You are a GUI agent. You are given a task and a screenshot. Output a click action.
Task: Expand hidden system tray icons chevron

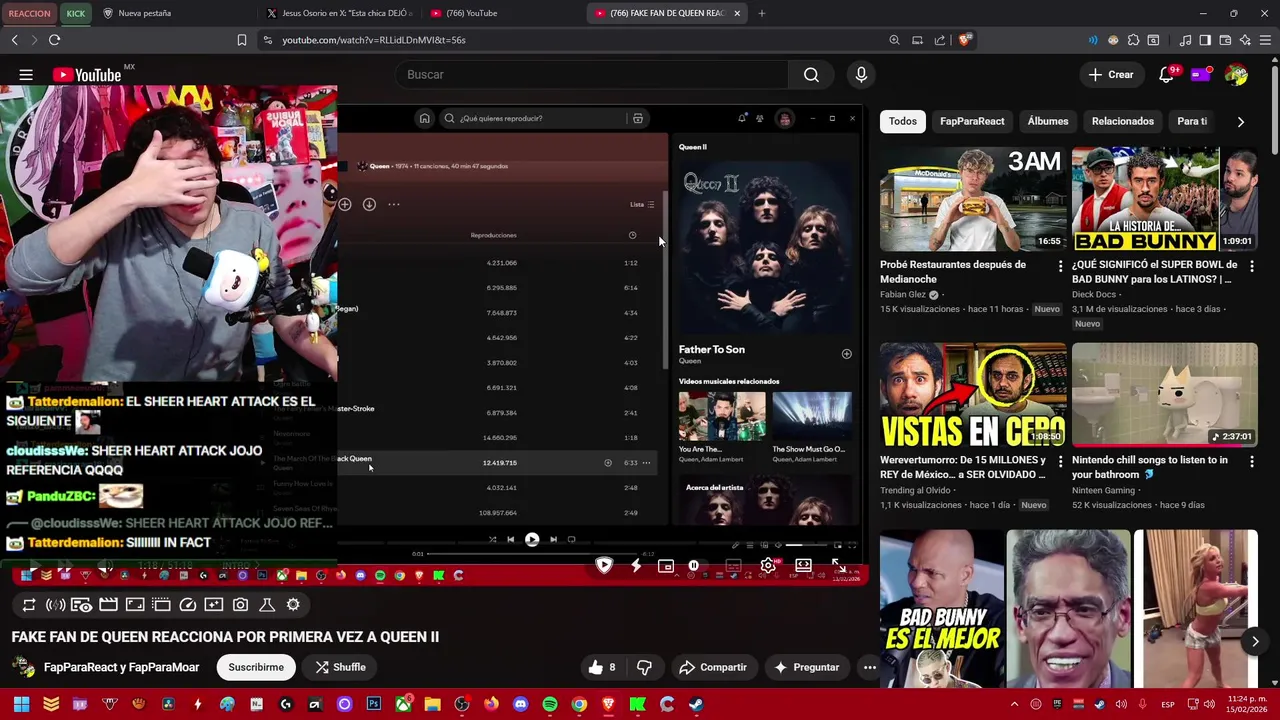[x=1014, y=705]
